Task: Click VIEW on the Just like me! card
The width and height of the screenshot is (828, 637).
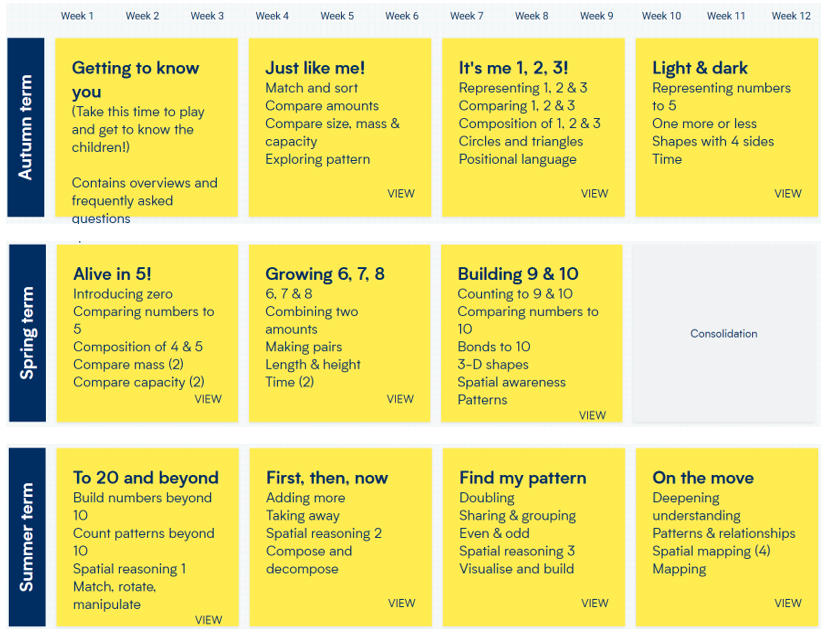Action: pyautogui.click(x=401, y=194)
